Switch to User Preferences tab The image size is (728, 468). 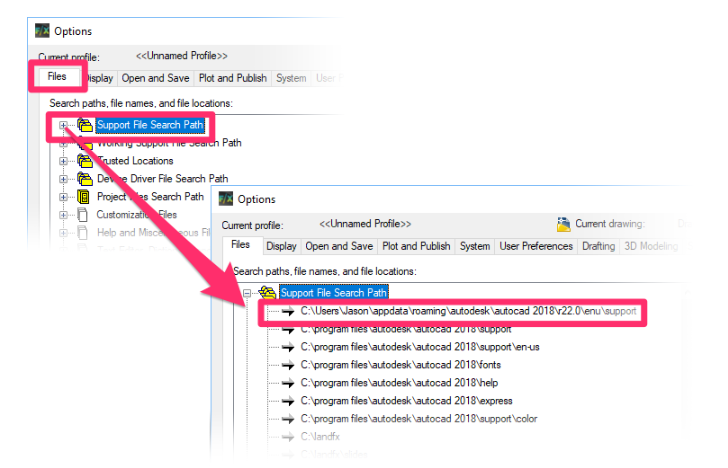tap(536, 247)
